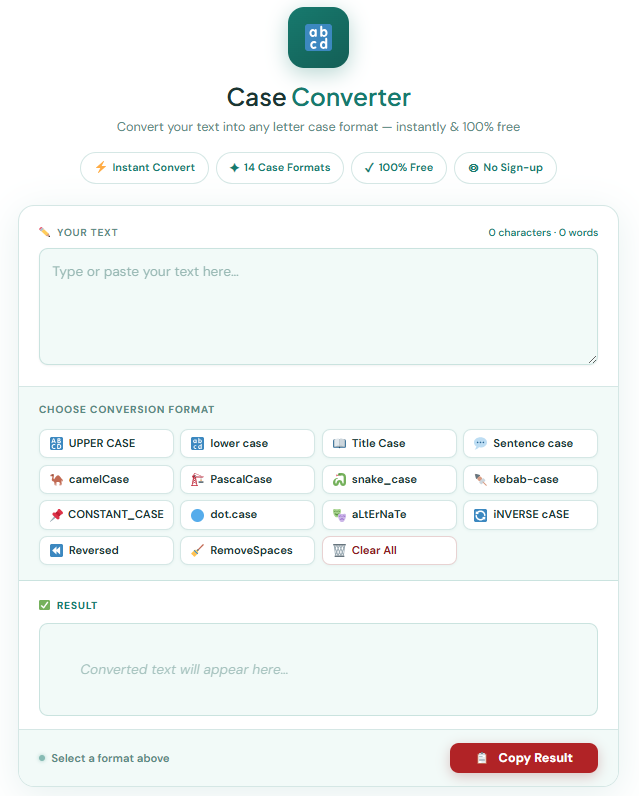Use the iNVERSE cASE option
Screen dimensions: 639x796
(530, 515)
